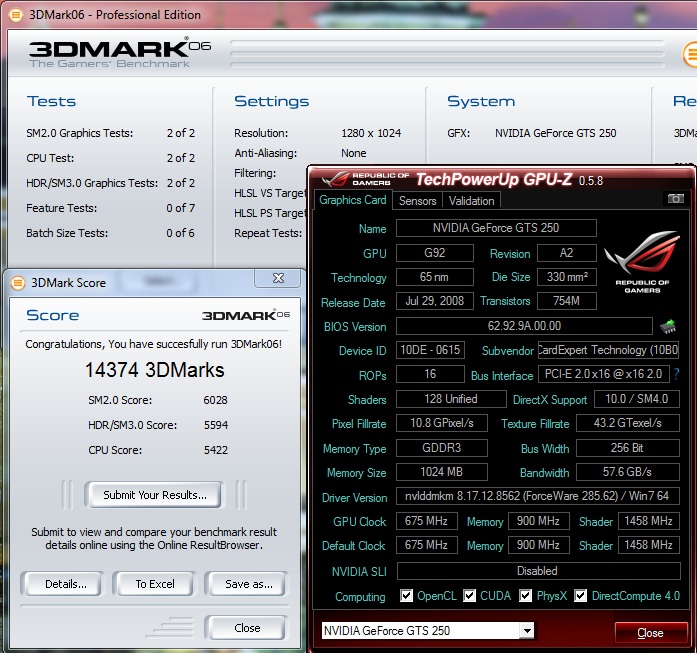
Task: Switch to the Validation tab
Action: point(470,200)
